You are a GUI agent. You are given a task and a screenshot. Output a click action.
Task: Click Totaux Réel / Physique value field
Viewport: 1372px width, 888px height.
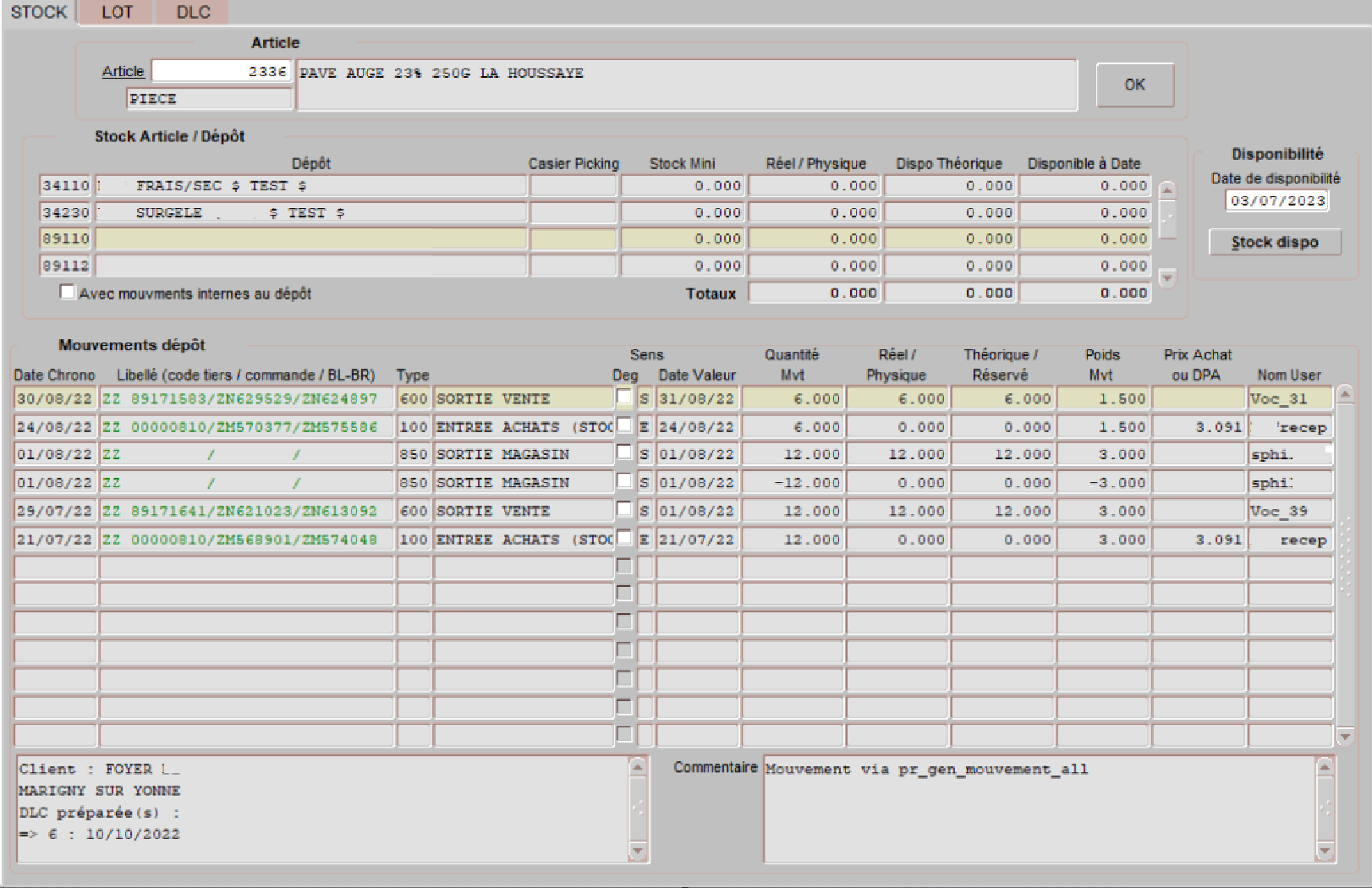815,293
